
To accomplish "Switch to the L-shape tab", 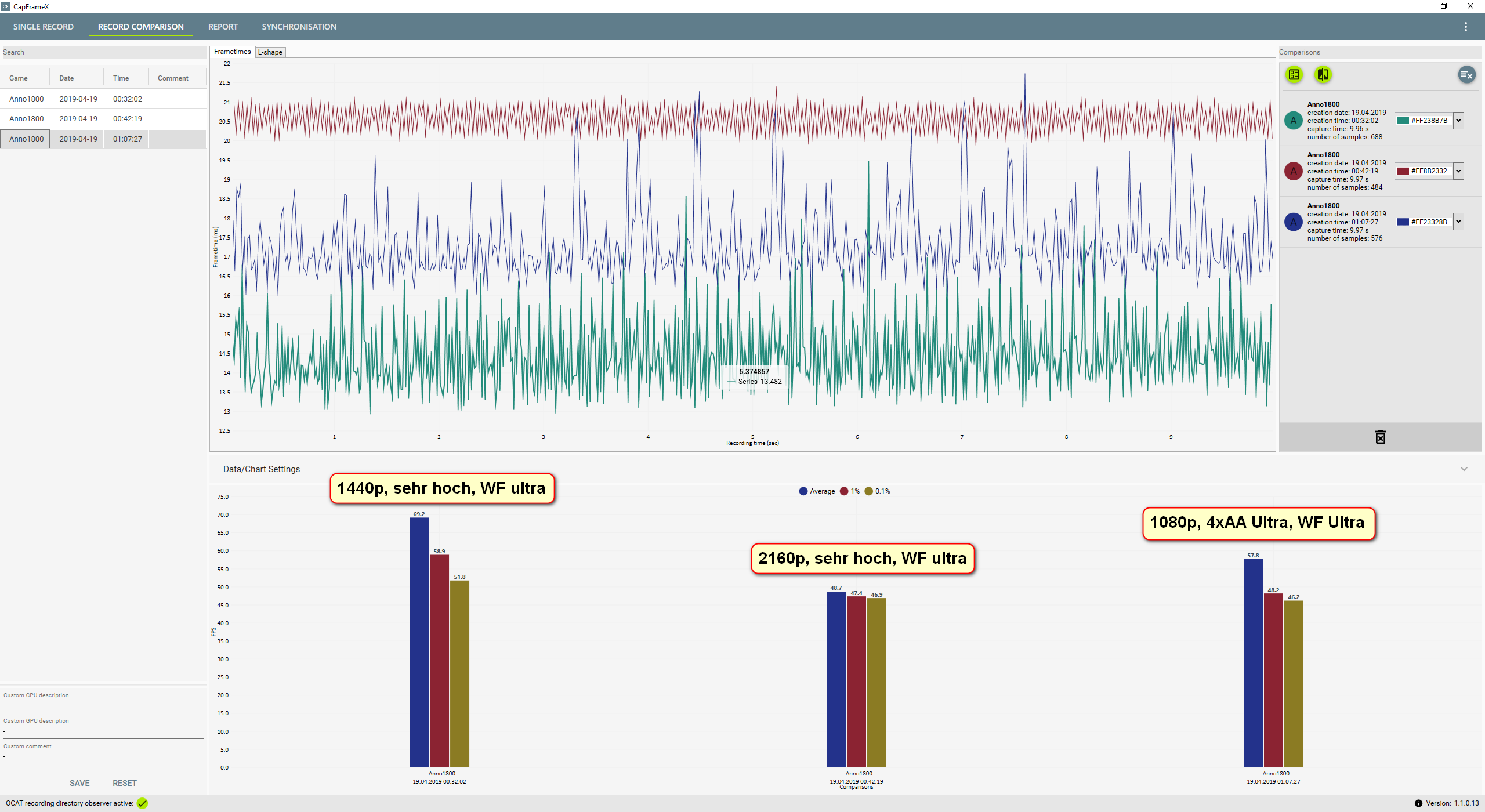I will [270, 52].
